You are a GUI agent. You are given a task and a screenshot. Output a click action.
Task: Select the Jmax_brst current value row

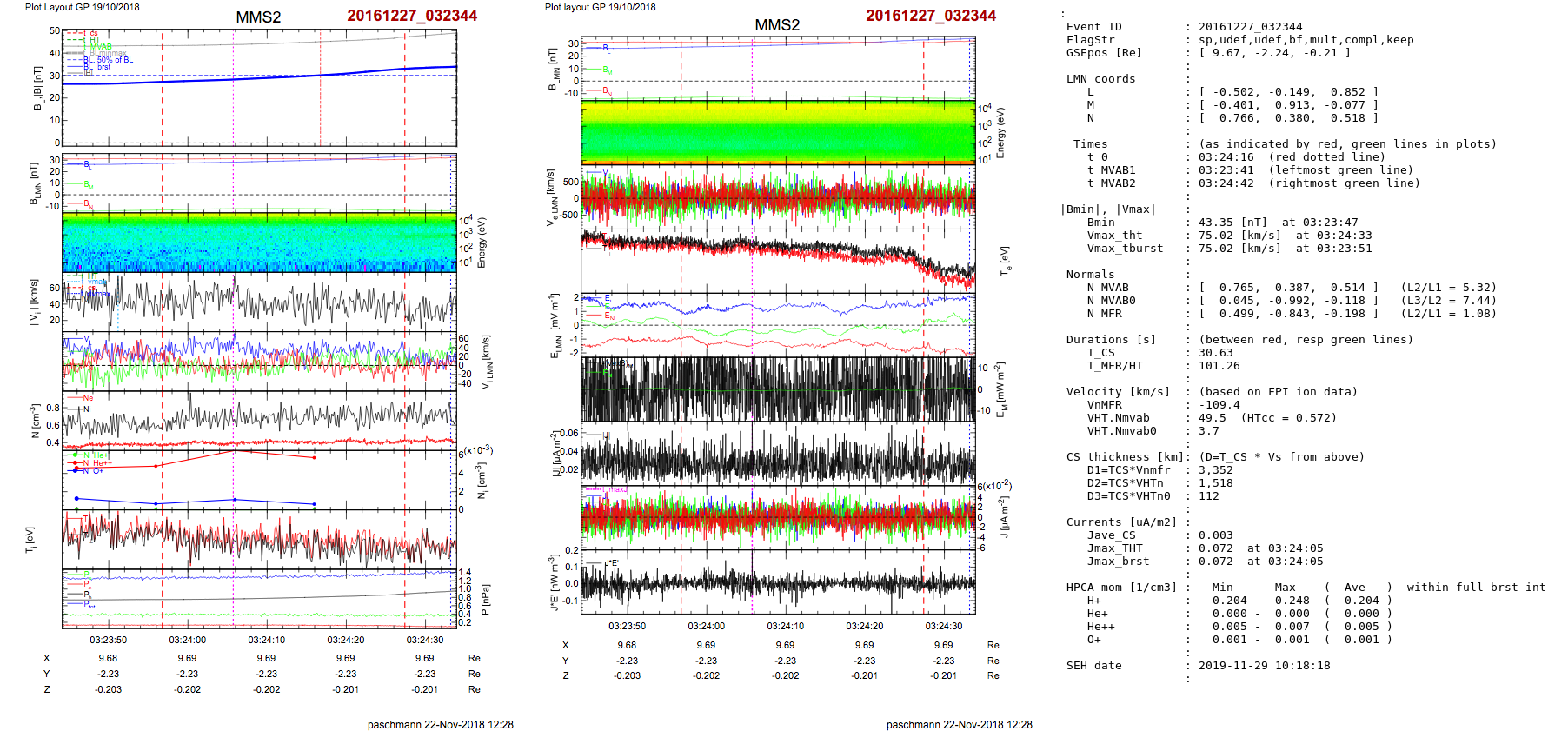tap(1260, 562)
